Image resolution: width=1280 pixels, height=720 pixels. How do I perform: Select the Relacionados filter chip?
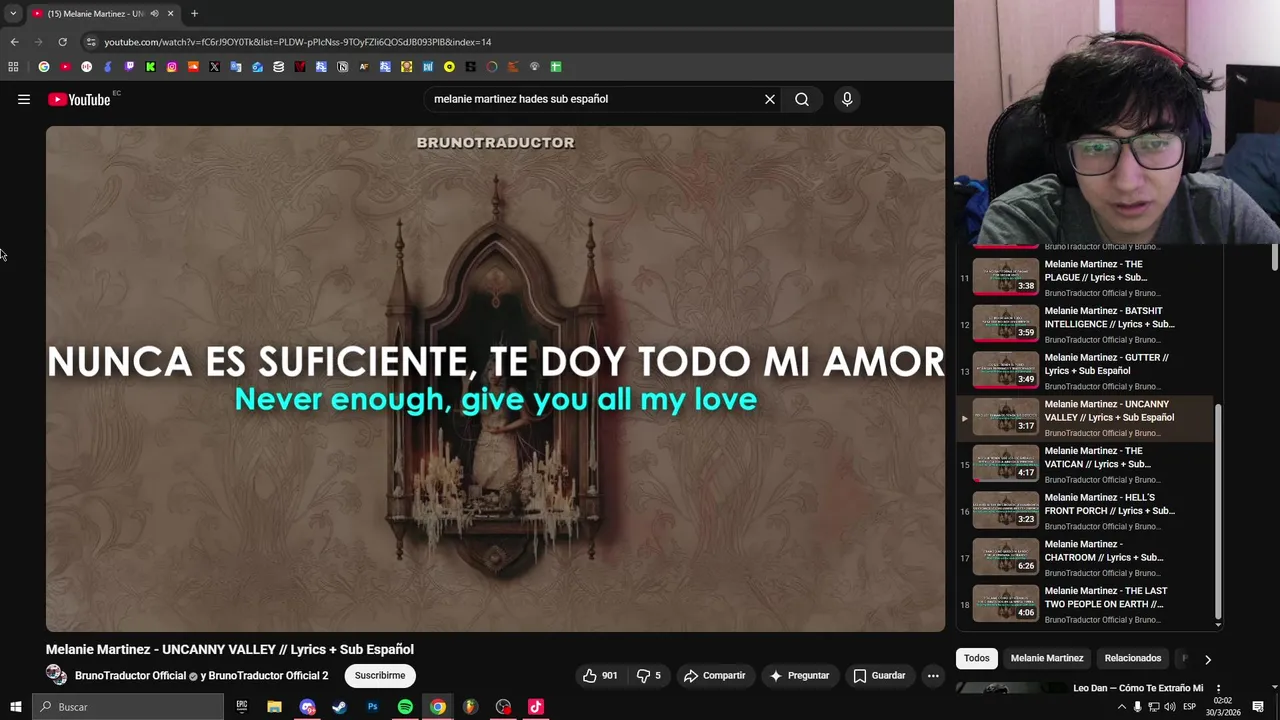pos(1133,658)
